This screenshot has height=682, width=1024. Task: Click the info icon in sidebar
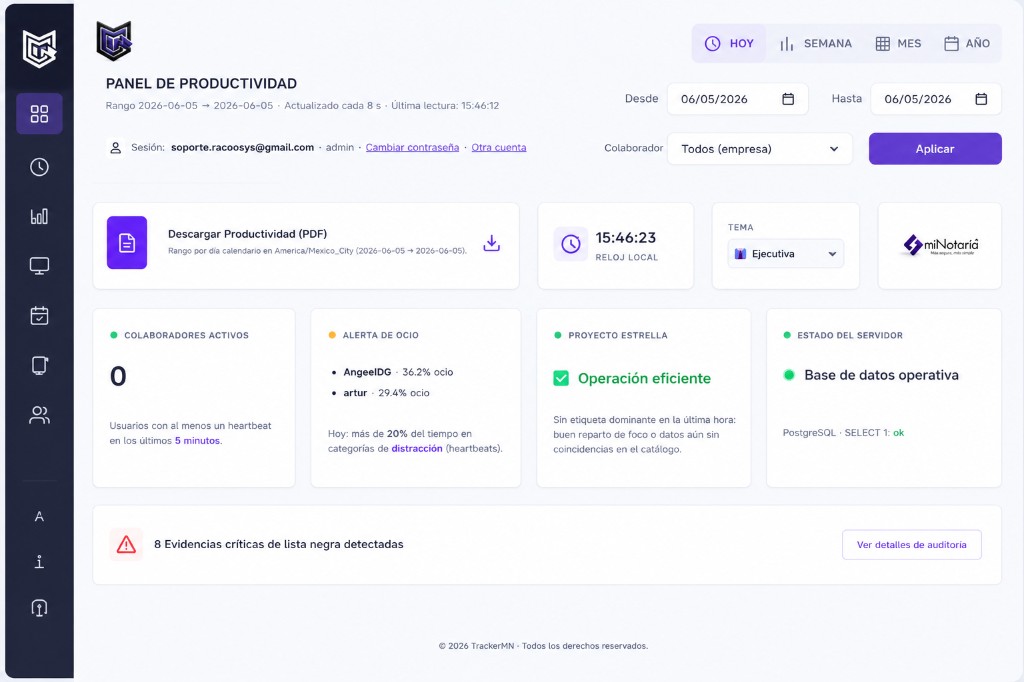39,562
